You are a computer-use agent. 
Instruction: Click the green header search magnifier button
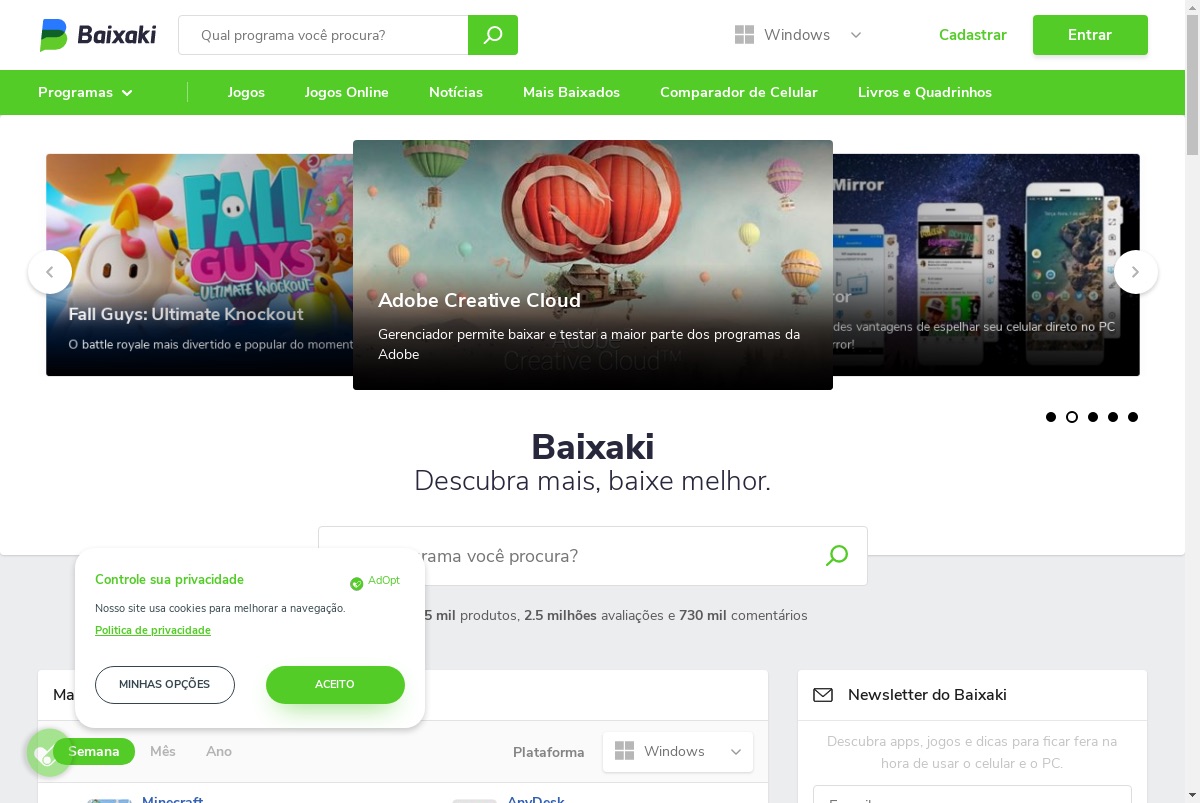493,35
